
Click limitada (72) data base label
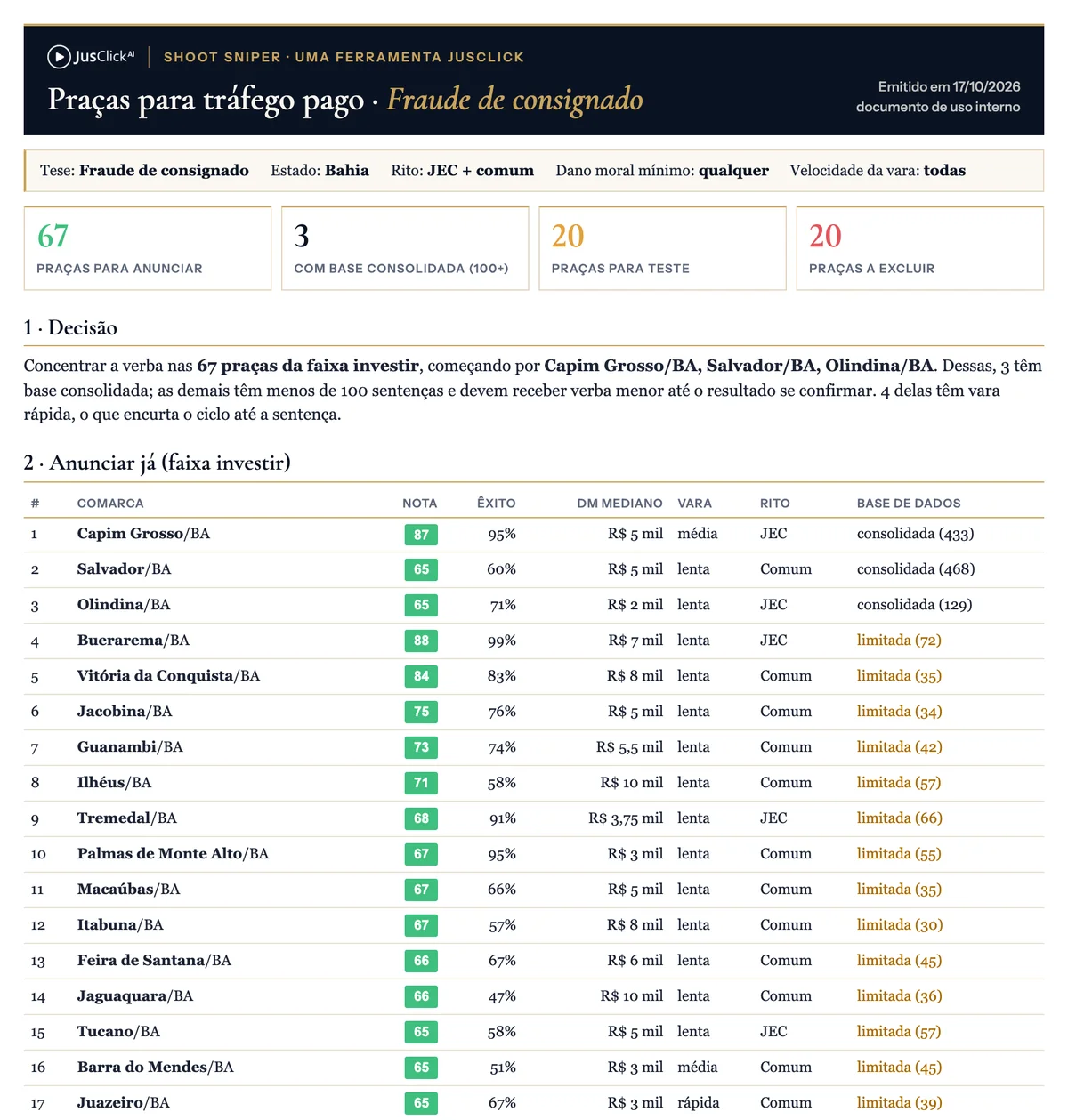(x=899, y=641)
